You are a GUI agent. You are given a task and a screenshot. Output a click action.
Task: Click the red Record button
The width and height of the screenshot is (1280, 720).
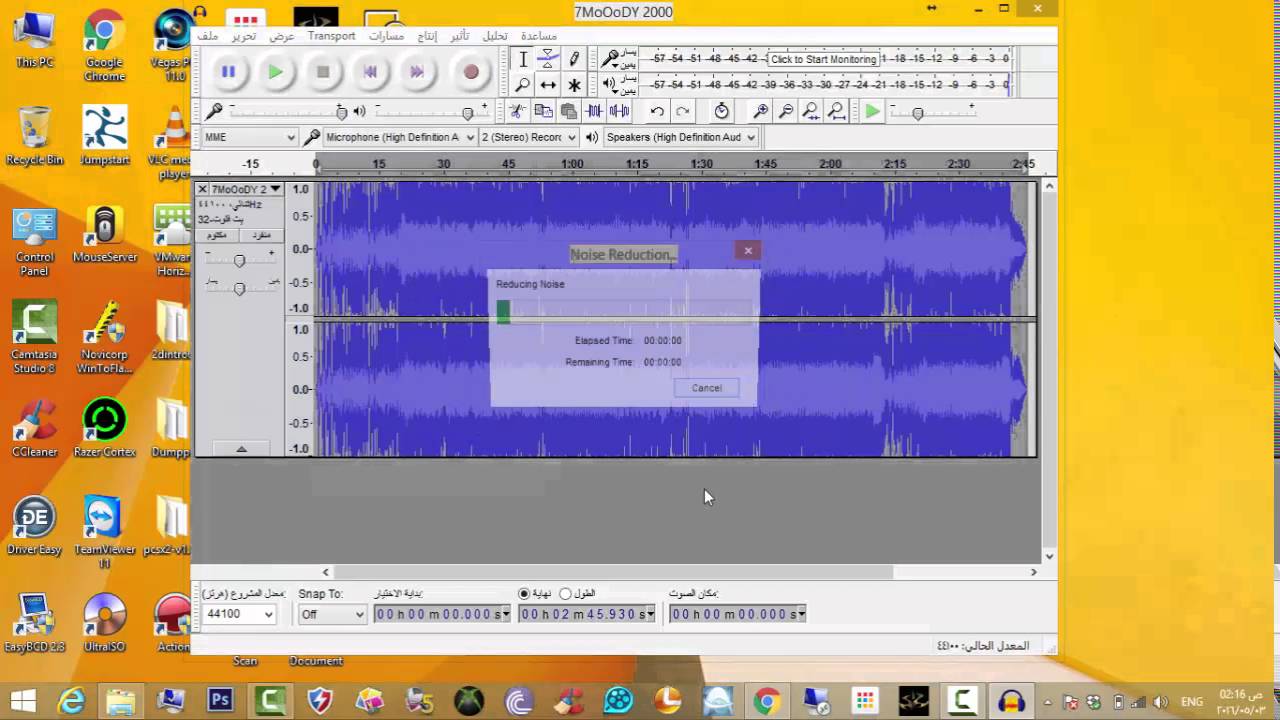(x=471, y=72)
